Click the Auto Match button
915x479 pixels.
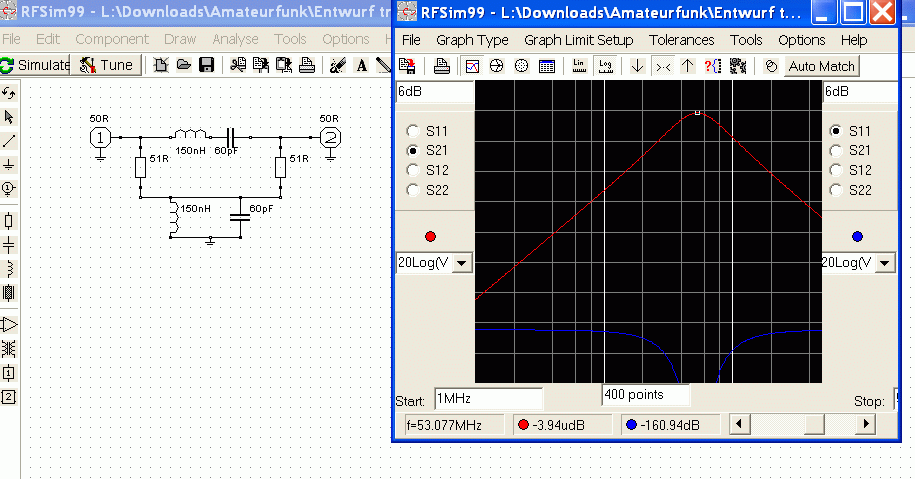click(821, 66)
